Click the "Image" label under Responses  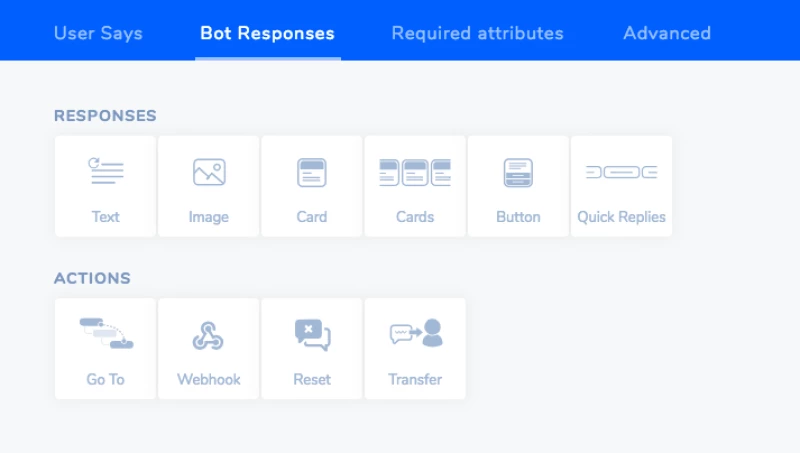point(209,217)
